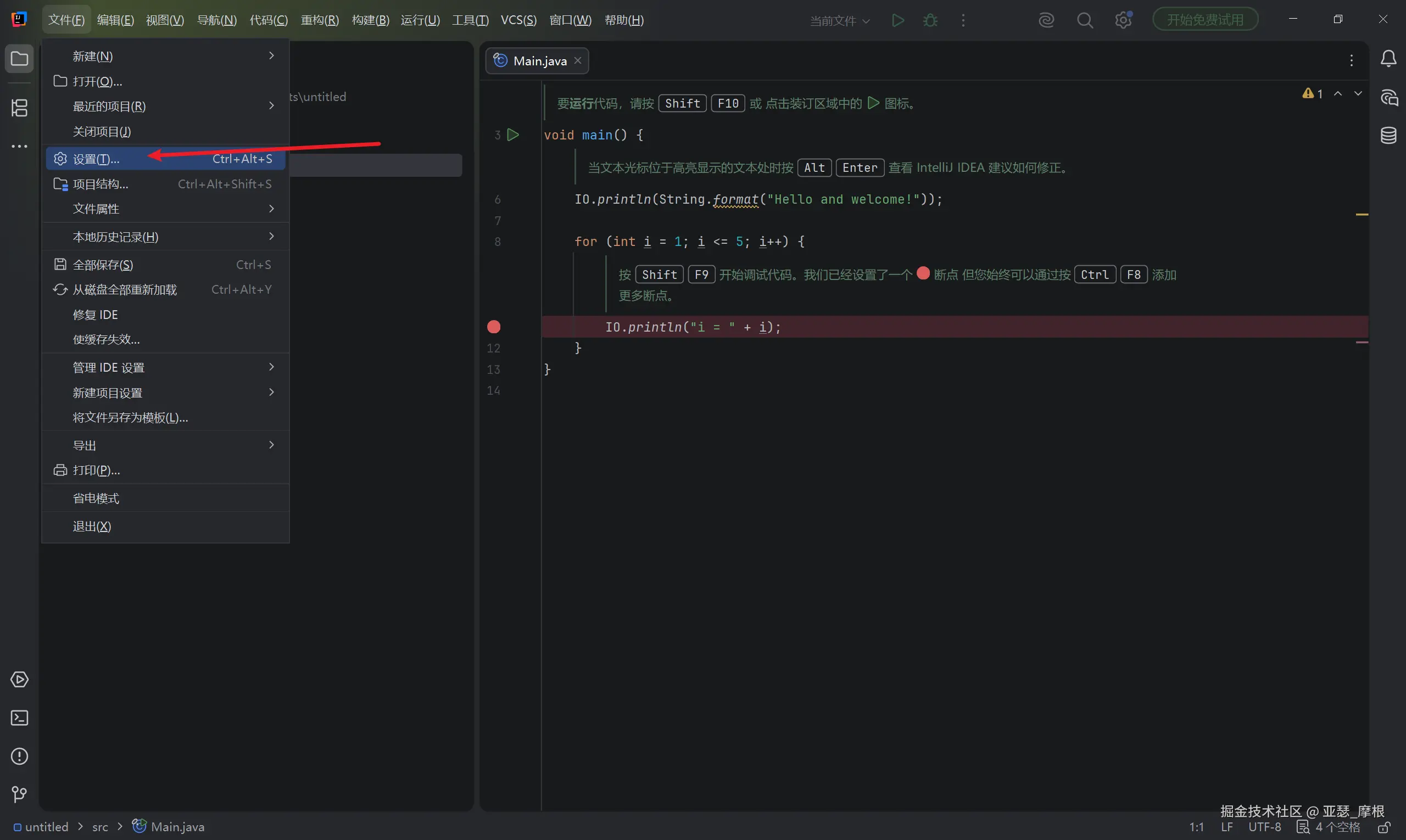Viewport: 1406px width, 840px height.
Task: Open the AI assistant spiral icon
Action: (1046, 20)
